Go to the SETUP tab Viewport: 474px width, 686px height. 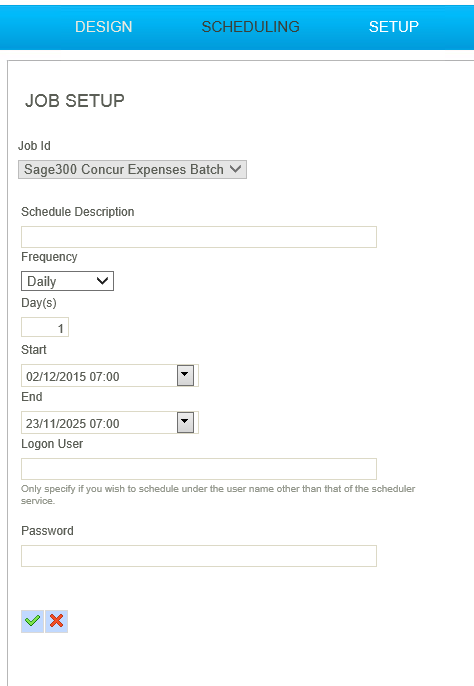point(393,27)
